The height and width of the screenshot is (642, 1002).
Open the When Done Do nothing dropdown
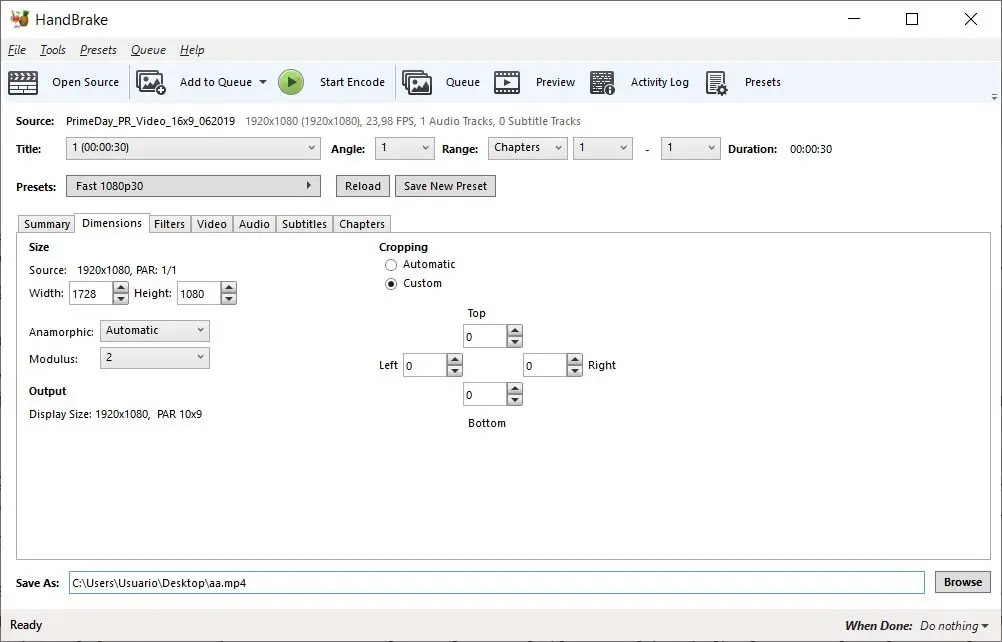click(x=954, y=626)
